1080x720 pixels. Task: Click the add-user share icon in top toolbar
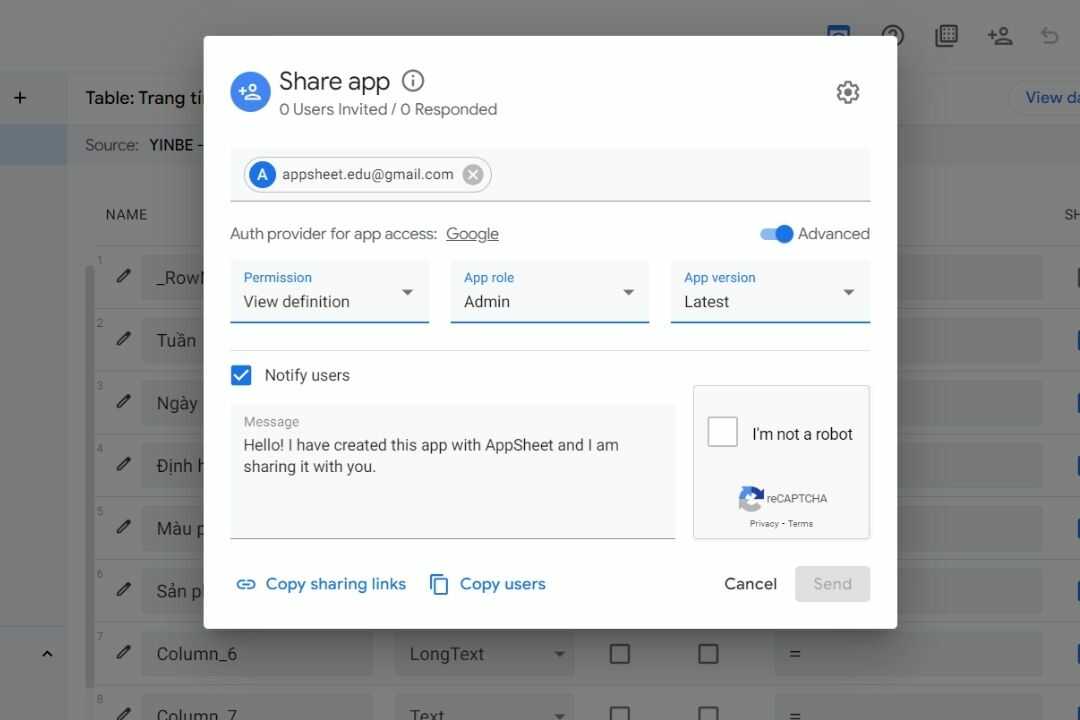(999, 36)
